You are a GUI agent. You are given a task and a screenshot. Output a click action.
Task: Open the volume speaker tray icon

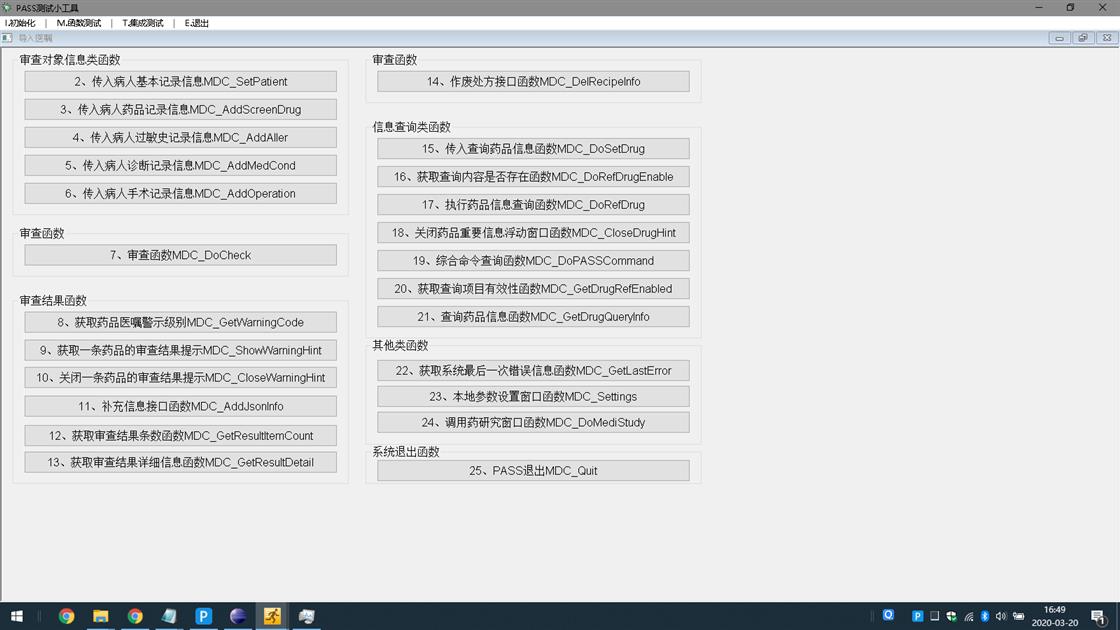[1001, 616]
